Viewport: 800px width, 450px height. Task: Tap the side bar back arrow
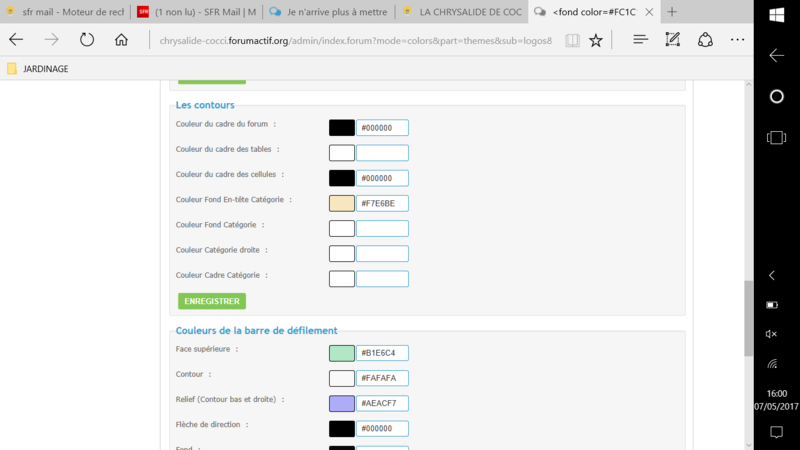click(x=777, y=55)
